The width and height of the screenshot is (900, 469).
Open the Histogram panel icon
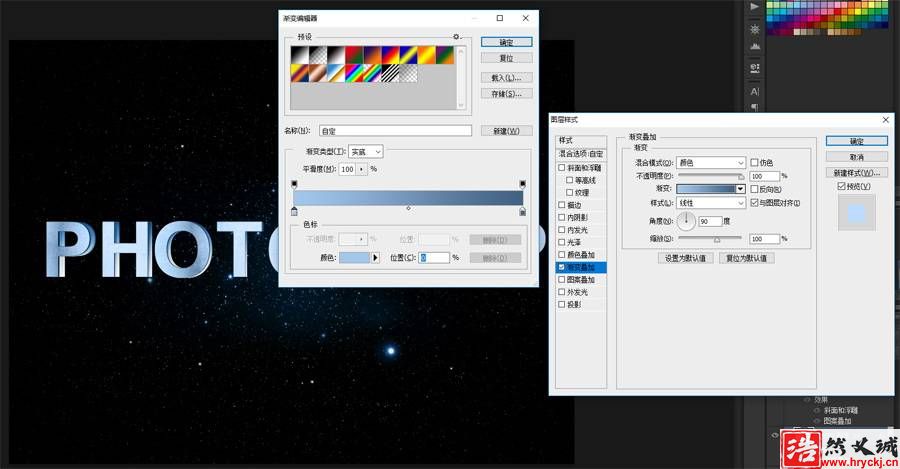tap(754, 46)
